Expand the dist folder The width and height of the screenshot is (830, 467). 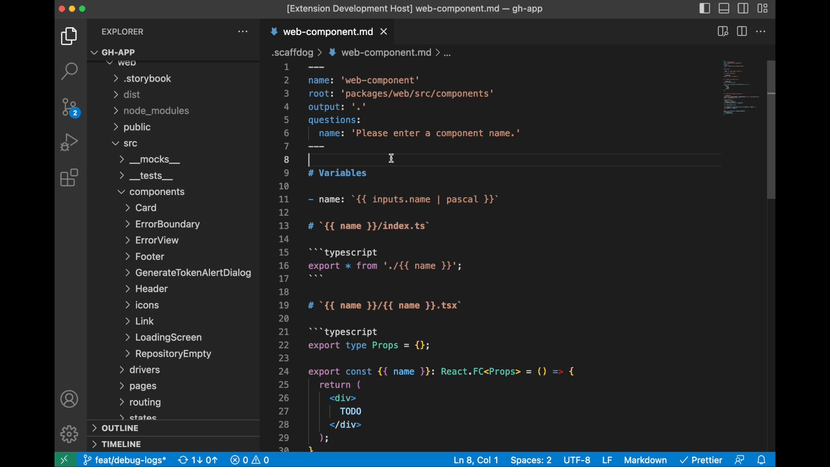tap(174, 94)
